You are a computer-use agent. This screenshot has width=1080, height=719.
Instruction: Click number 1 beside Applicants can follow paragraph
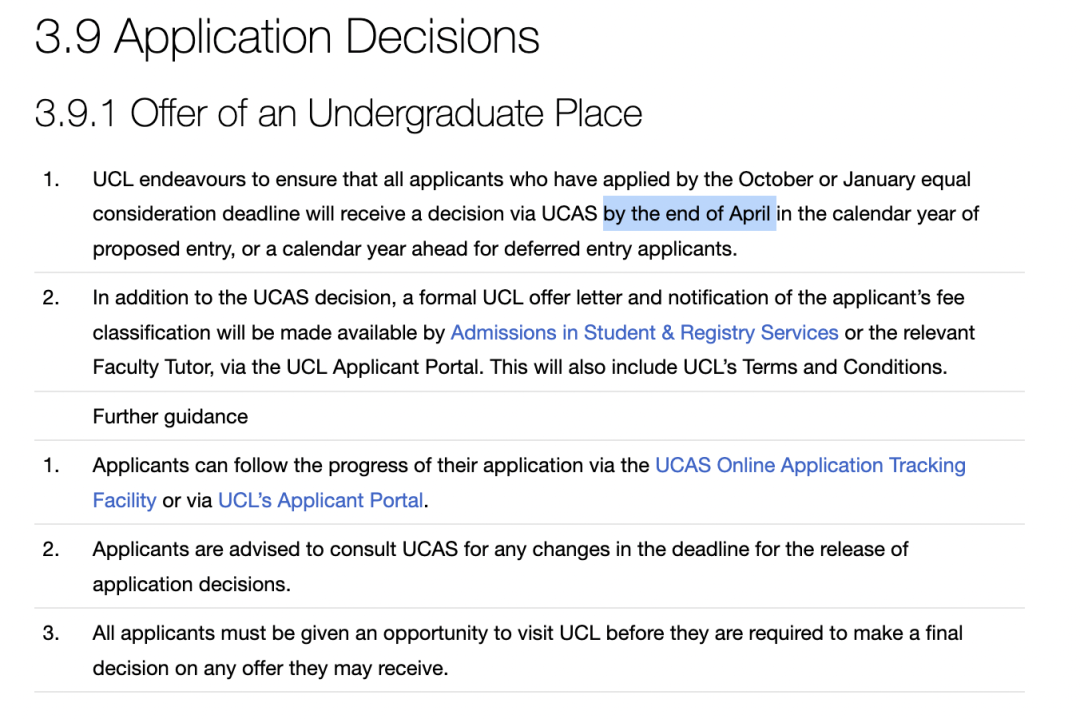point(51,466)
